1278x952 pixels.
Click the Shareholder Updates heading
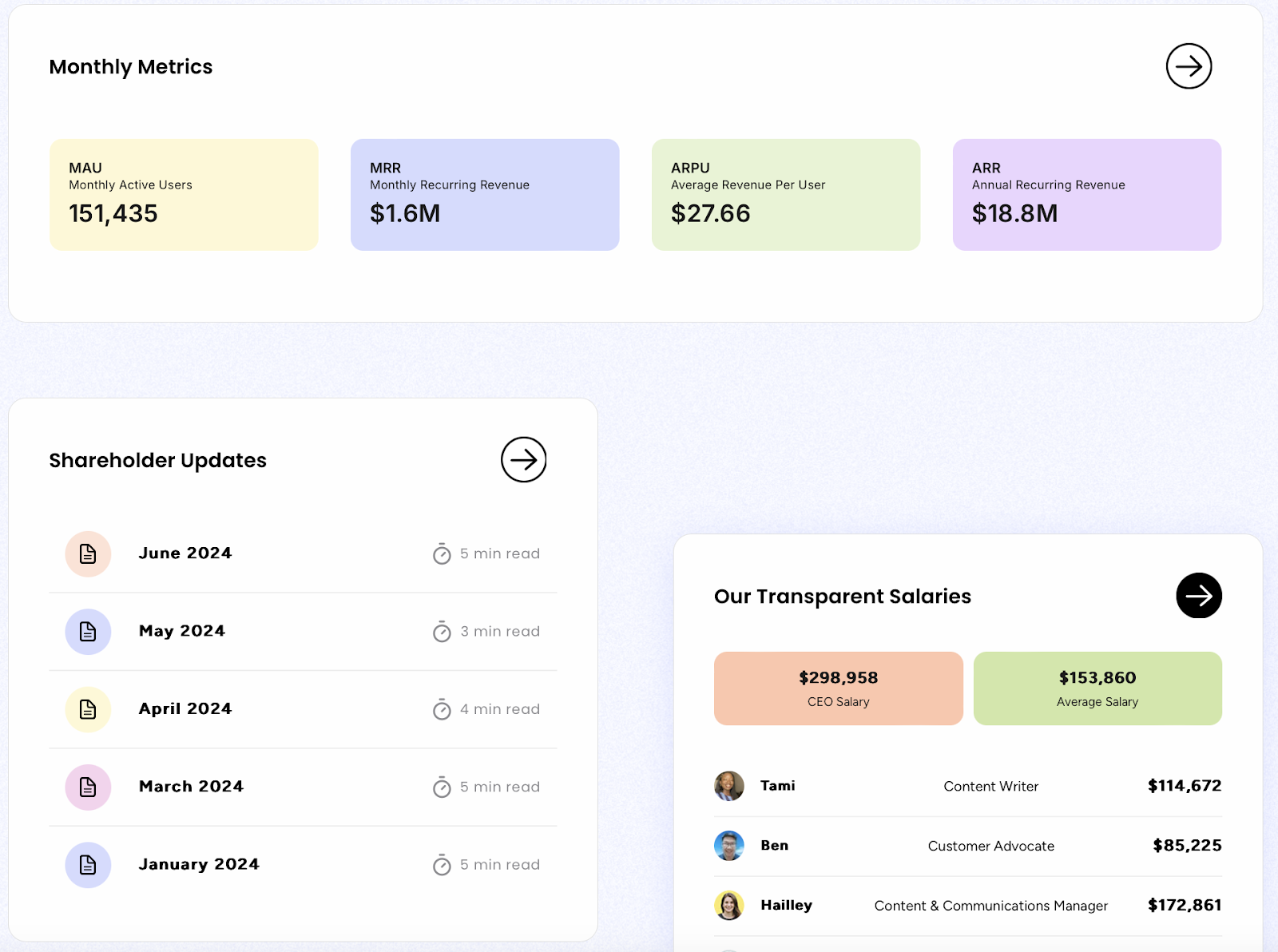click(x=158, y=461)
